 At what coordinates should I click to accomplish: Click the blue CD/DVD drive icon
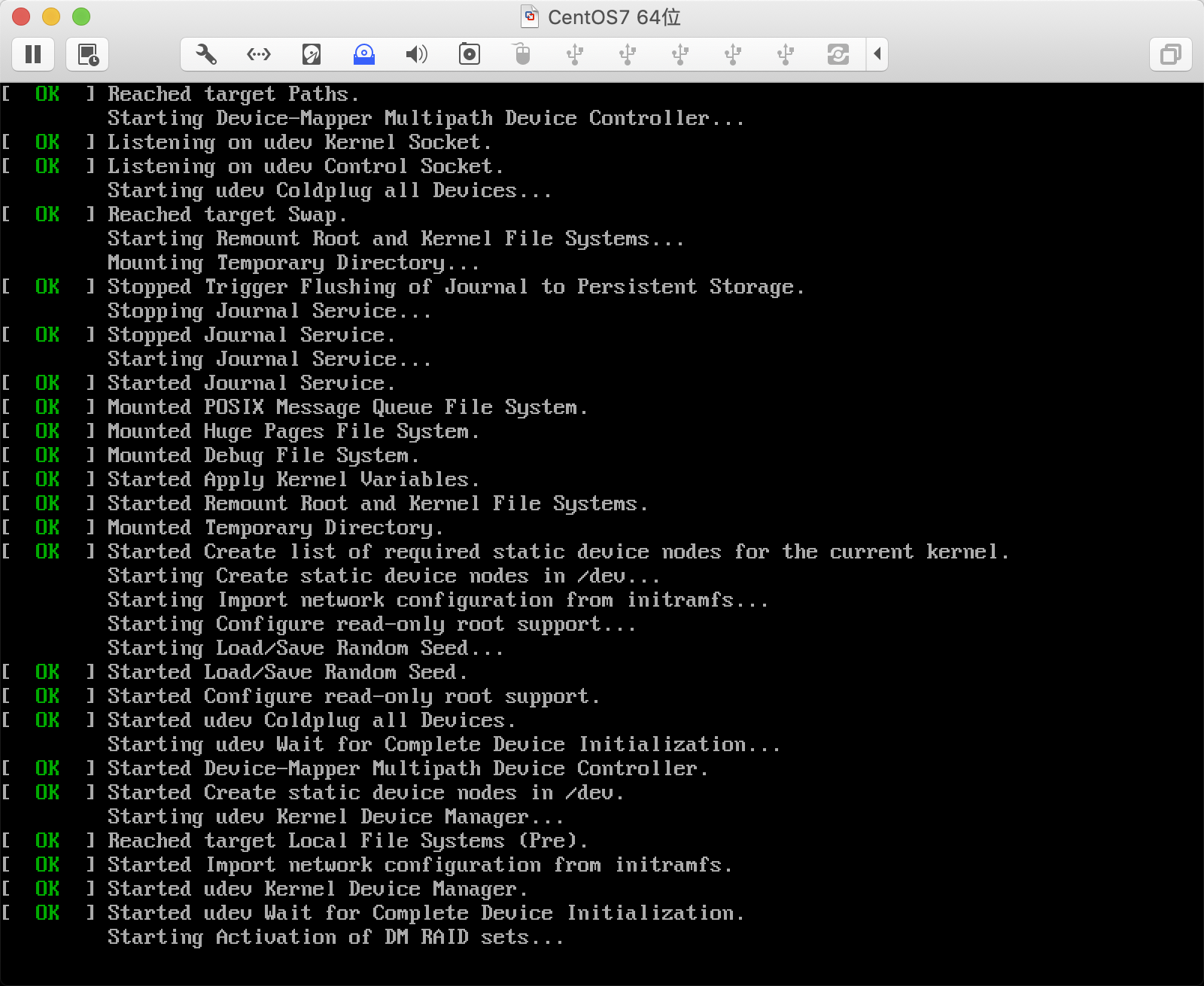[x=364, y=54]
